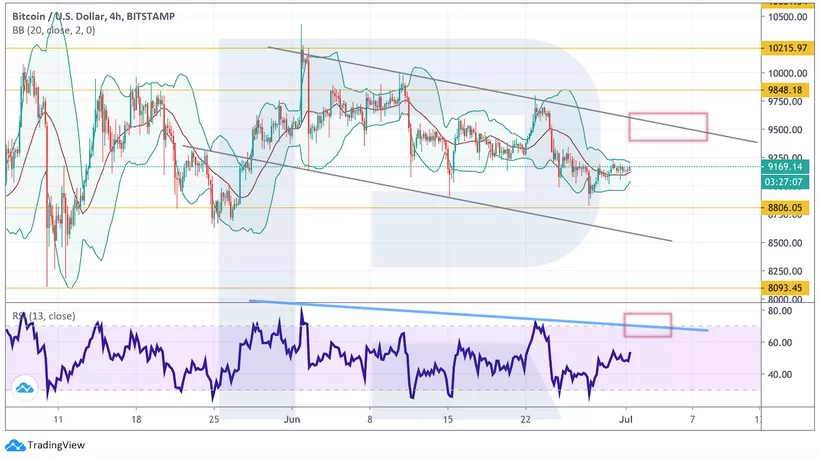Screen dimensions: 820x460
Task: Click the 40.00 label on RSI scale
Action: tap(780, 374)
